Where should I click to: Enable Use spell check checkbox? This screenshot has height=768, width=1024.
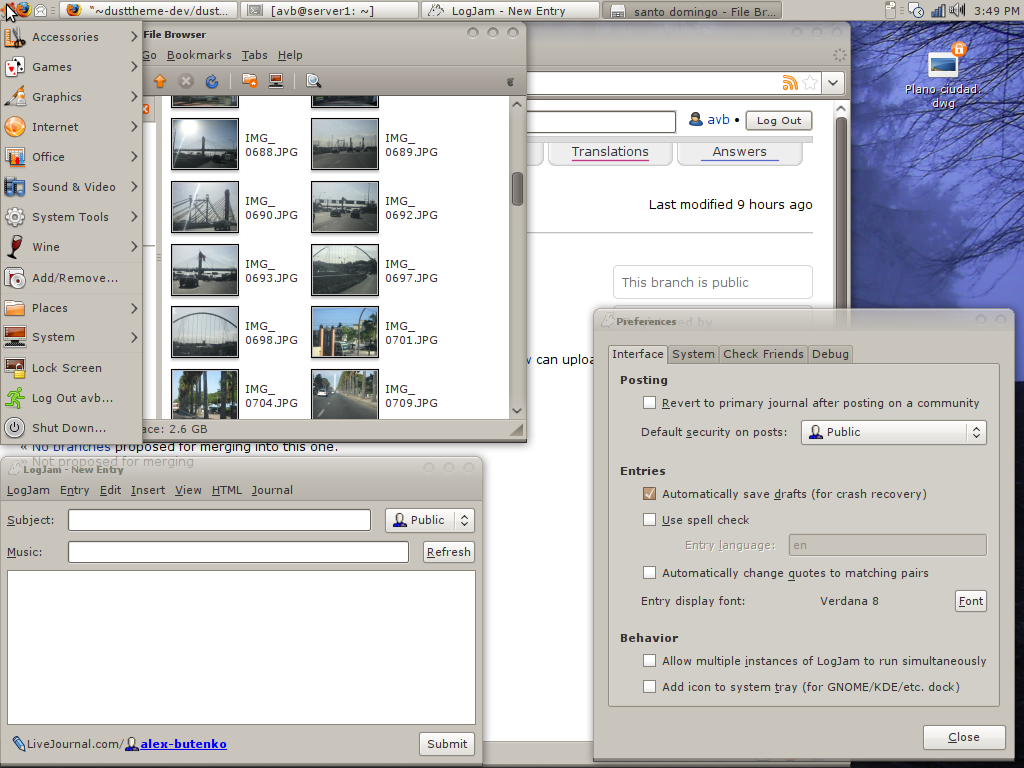tap(649, 520)
